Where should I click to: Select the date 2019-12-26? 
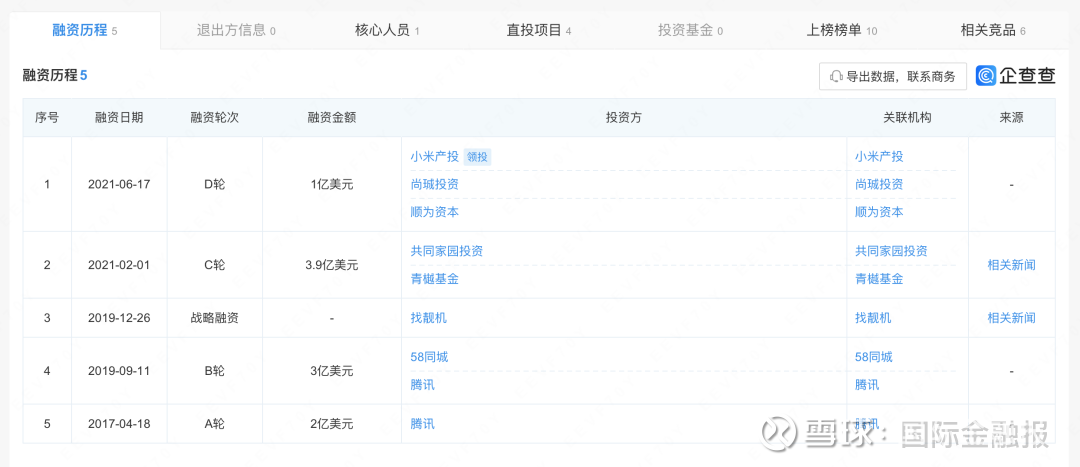pos(119,318)
